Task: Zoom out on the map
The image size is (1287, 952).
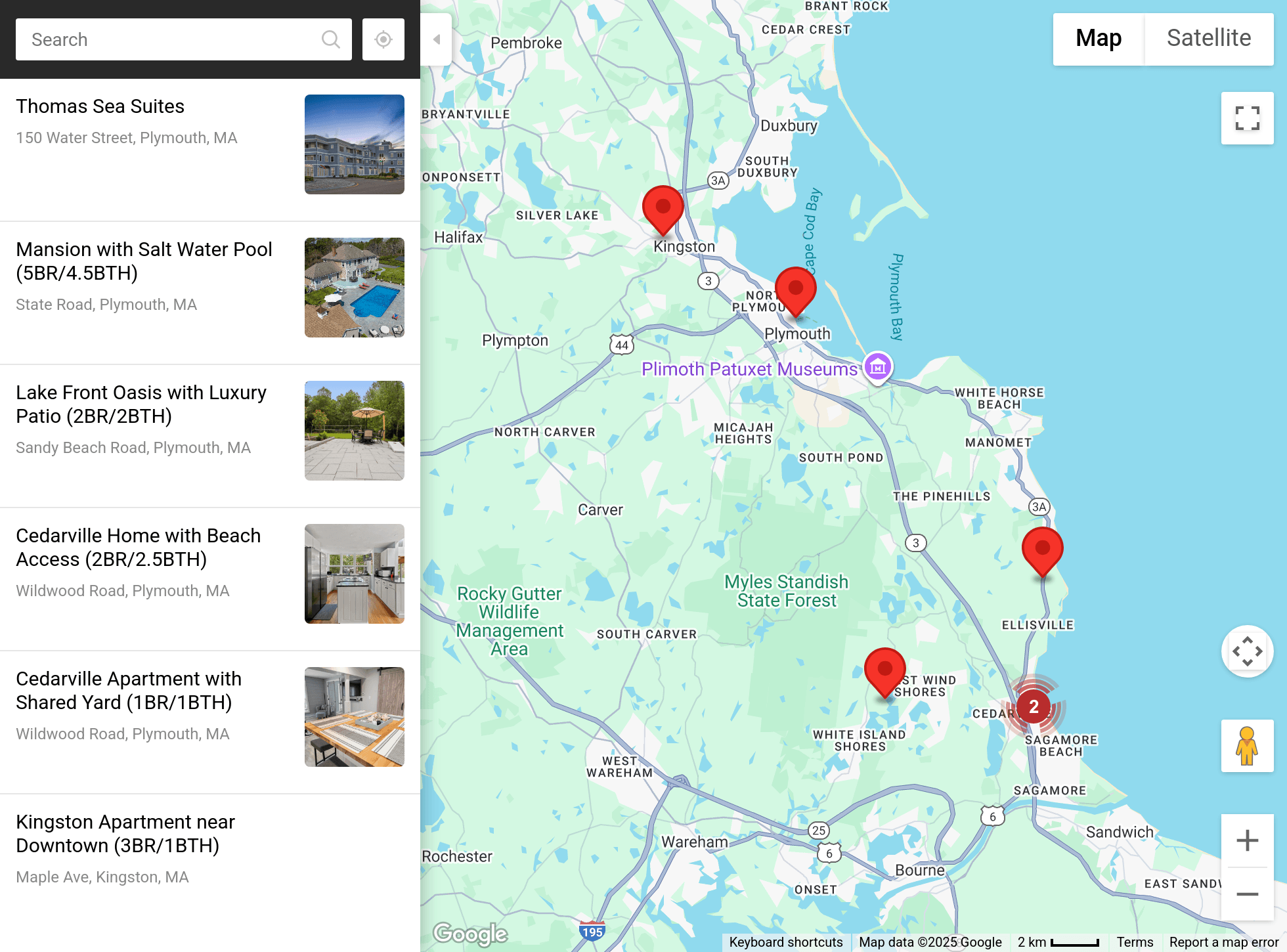Action: point(1248,894)
